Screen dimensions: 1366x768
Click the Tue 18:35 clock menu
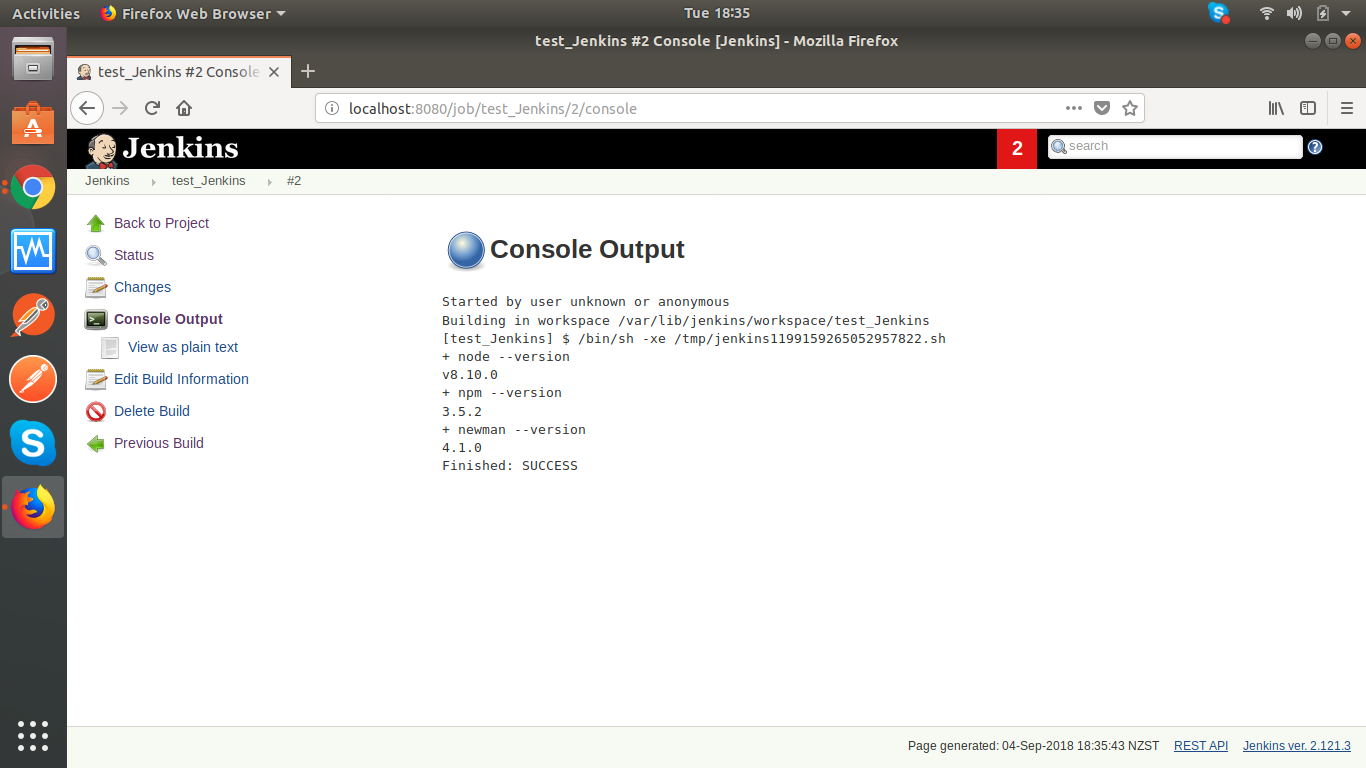point(717,13)
